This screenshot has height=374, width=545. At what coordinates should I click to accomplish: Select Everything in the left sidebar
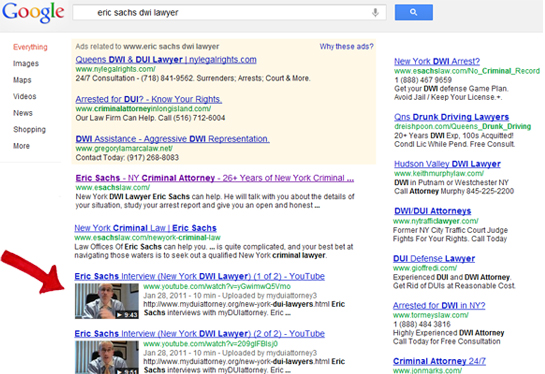(30, 47)
